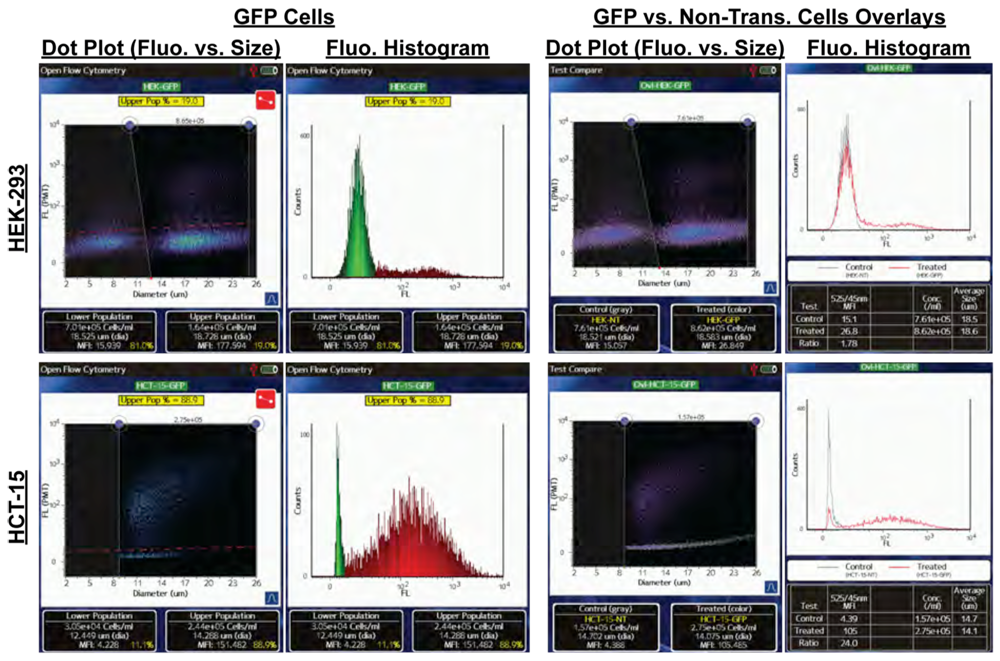Select Upper Population panel under HEK-GFP histogram
This screenshot has width=1000, height=661.
coord(469,331)
